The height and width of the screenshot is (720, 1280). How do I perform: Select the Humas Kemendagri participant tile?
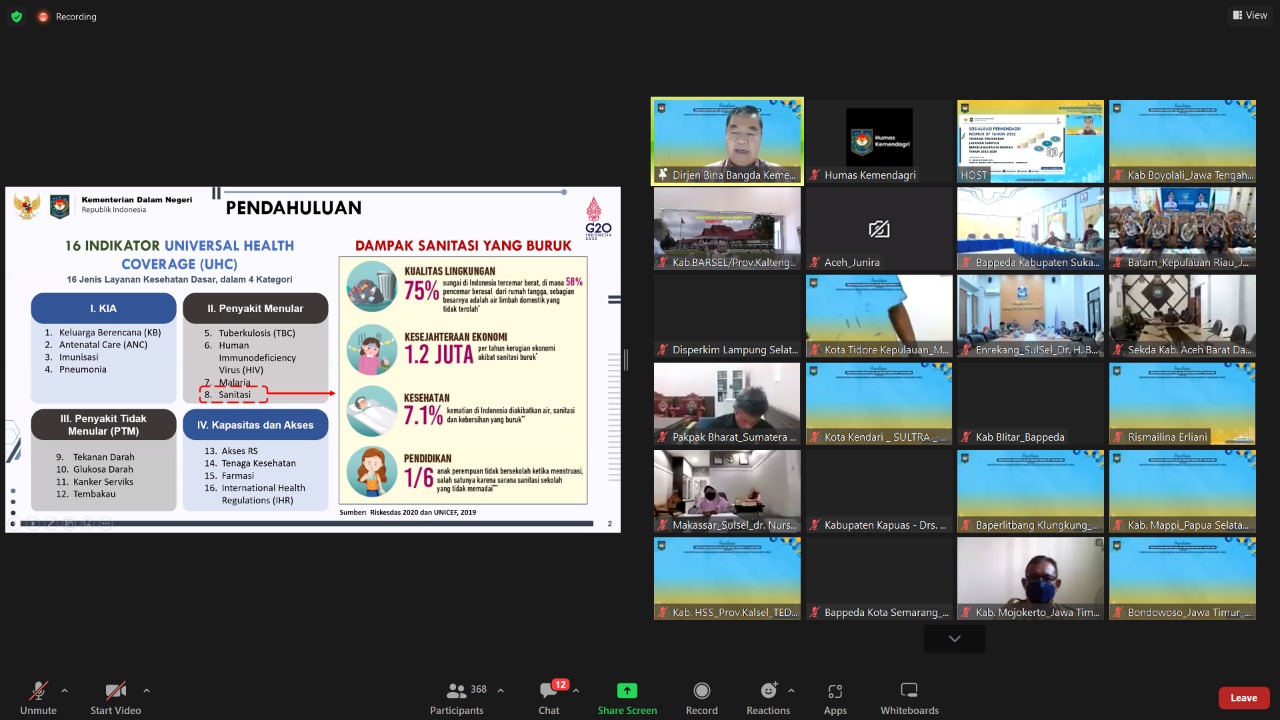[879, 141]
